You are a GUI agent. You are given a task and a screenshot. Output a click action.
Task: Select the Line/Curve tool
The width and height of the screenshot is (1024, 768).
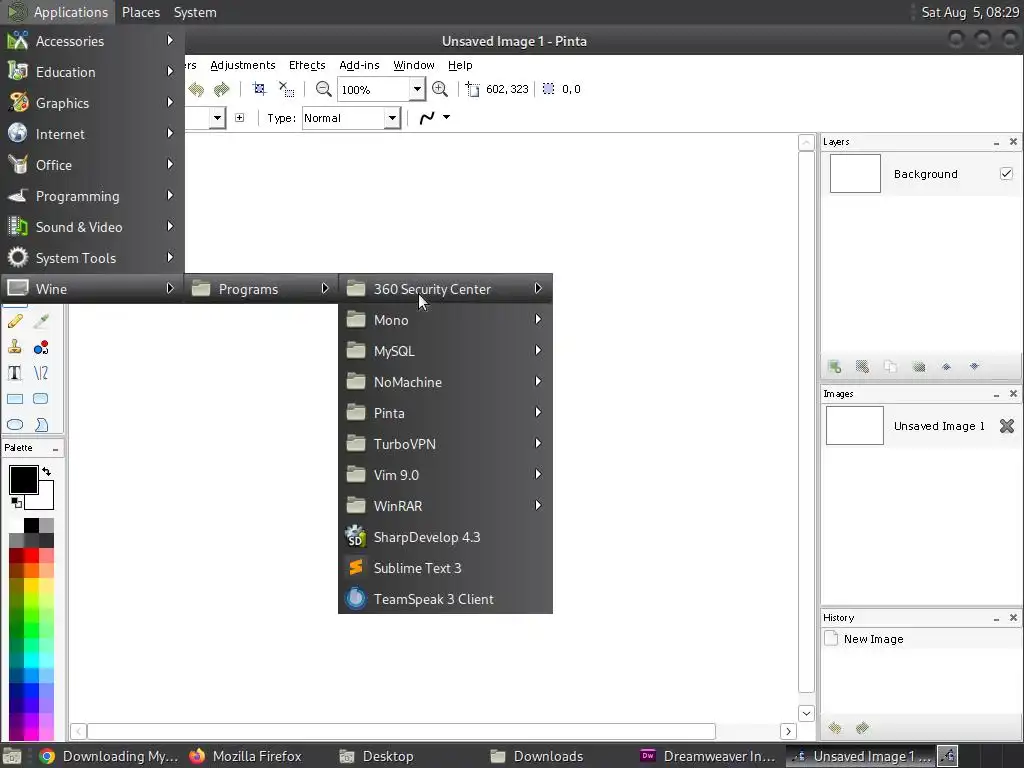41,373
